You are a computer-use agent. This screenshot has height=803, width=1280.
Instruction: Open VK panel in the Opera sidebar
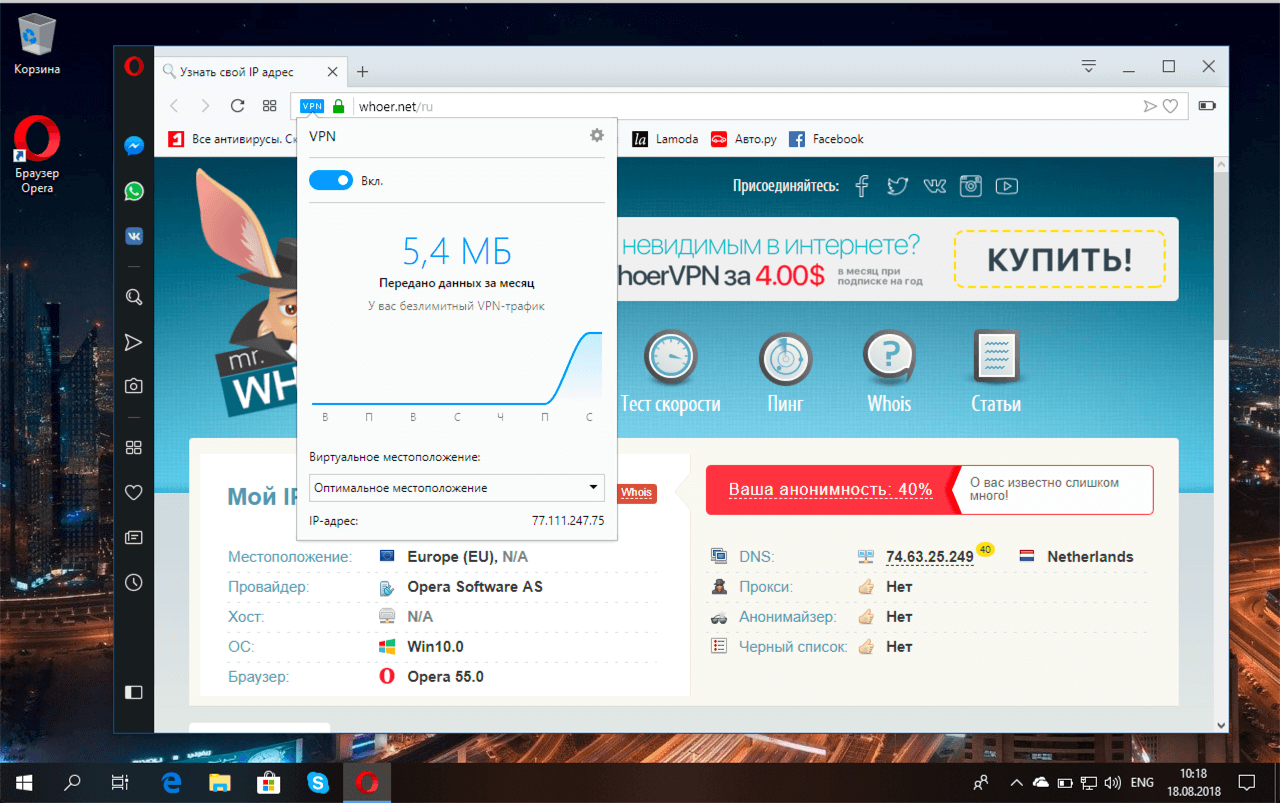point(134,236)
